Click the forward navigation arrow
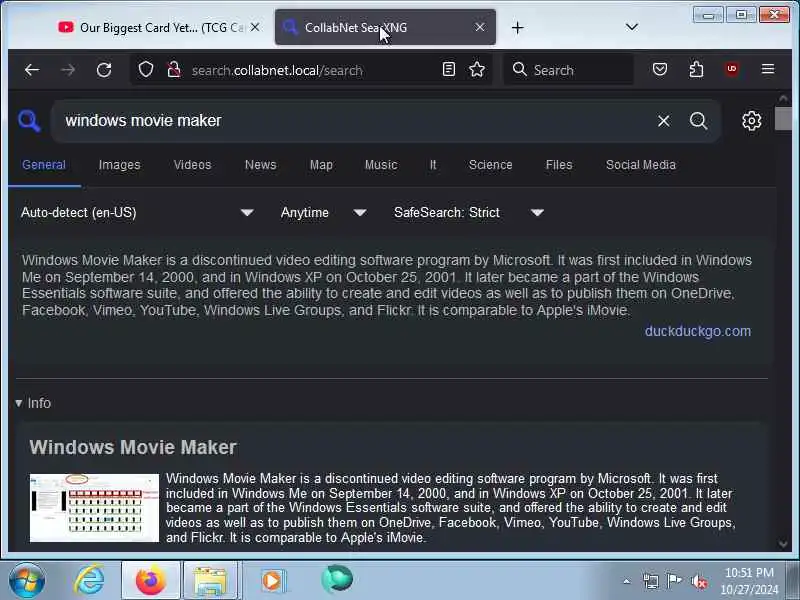Viewport: 800px width, 600px height. (x=67, y=70)
